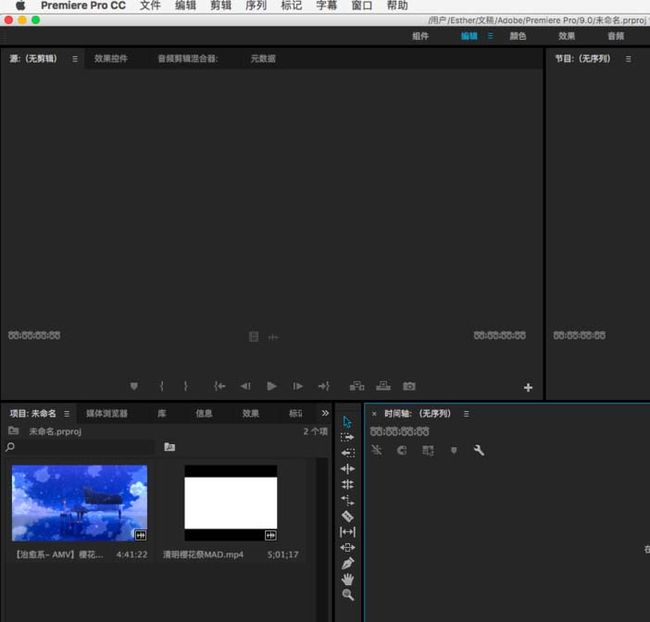Screen dimensions: 650x622
Task: Click the Overwrite edit button
Action: pos(383,386)
